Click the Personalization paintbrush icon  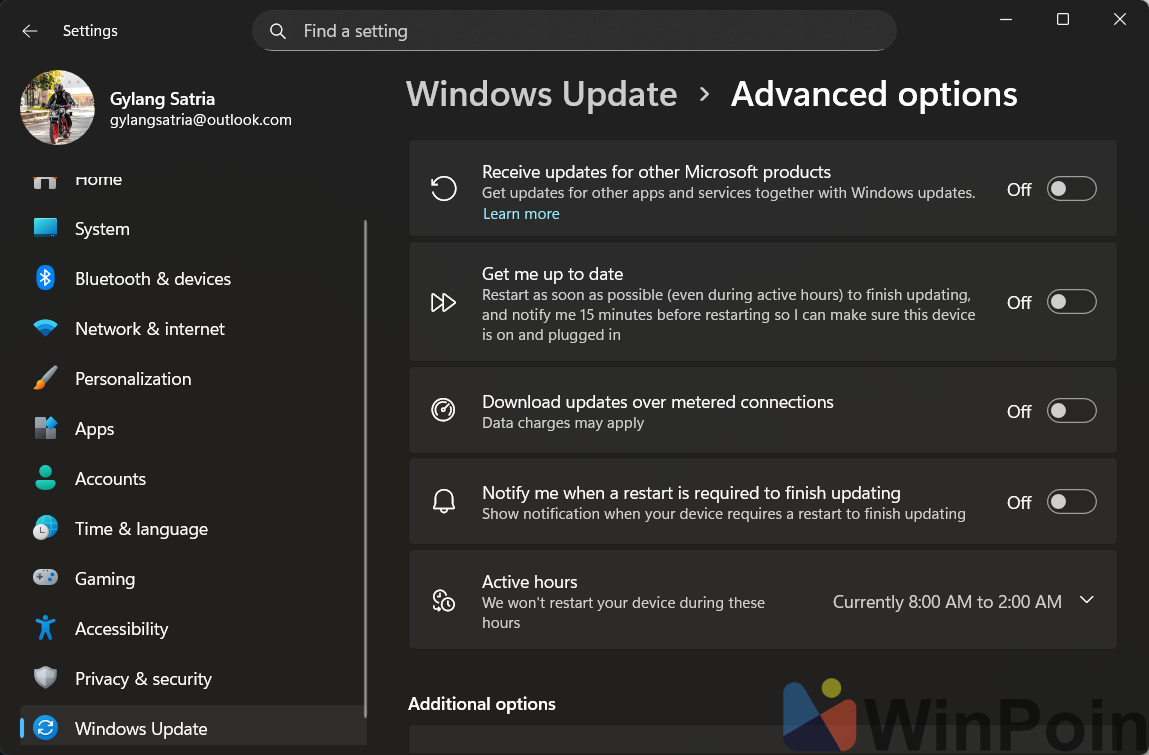tap(45, 378)
